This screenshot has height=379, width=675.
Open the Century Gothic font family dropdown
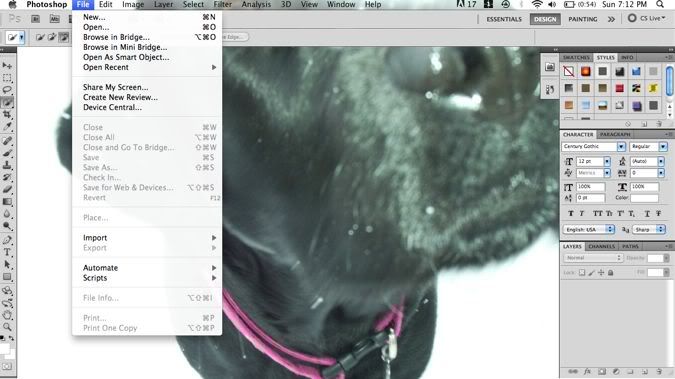click(x=621, y=147)
